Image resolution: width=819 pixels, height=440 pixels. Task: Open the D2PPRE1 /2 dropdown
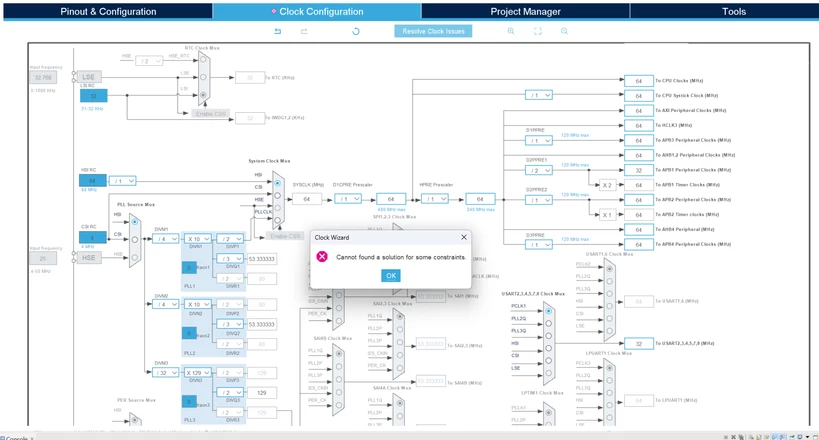pyautogui.click(x=539, y=170)
